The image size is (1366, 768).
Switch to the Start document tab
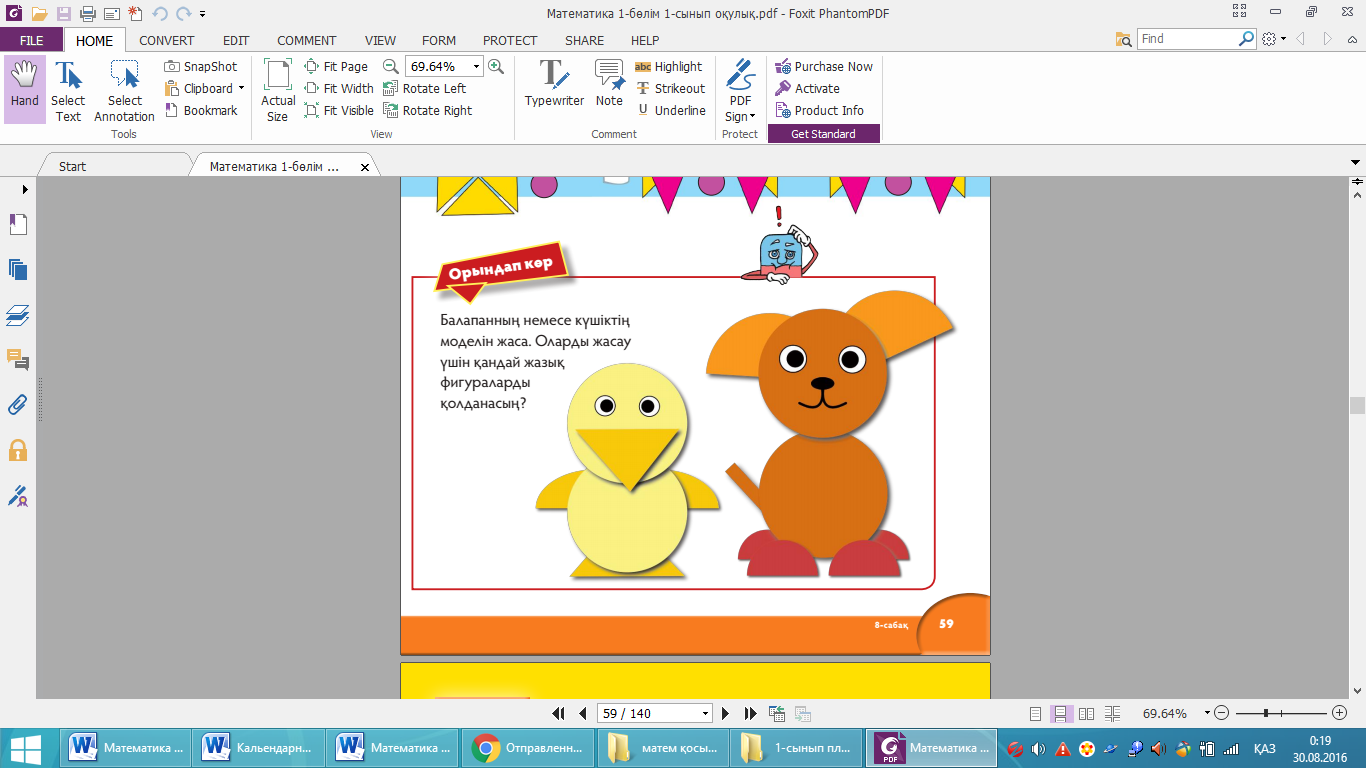pyautogui.click(x=72, y=166)
